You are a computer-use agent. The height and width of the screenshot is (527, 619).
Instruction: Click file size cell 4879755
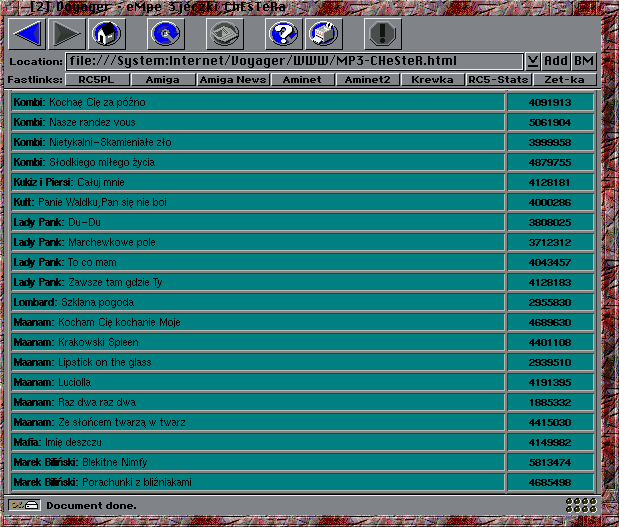pos(550,162)
